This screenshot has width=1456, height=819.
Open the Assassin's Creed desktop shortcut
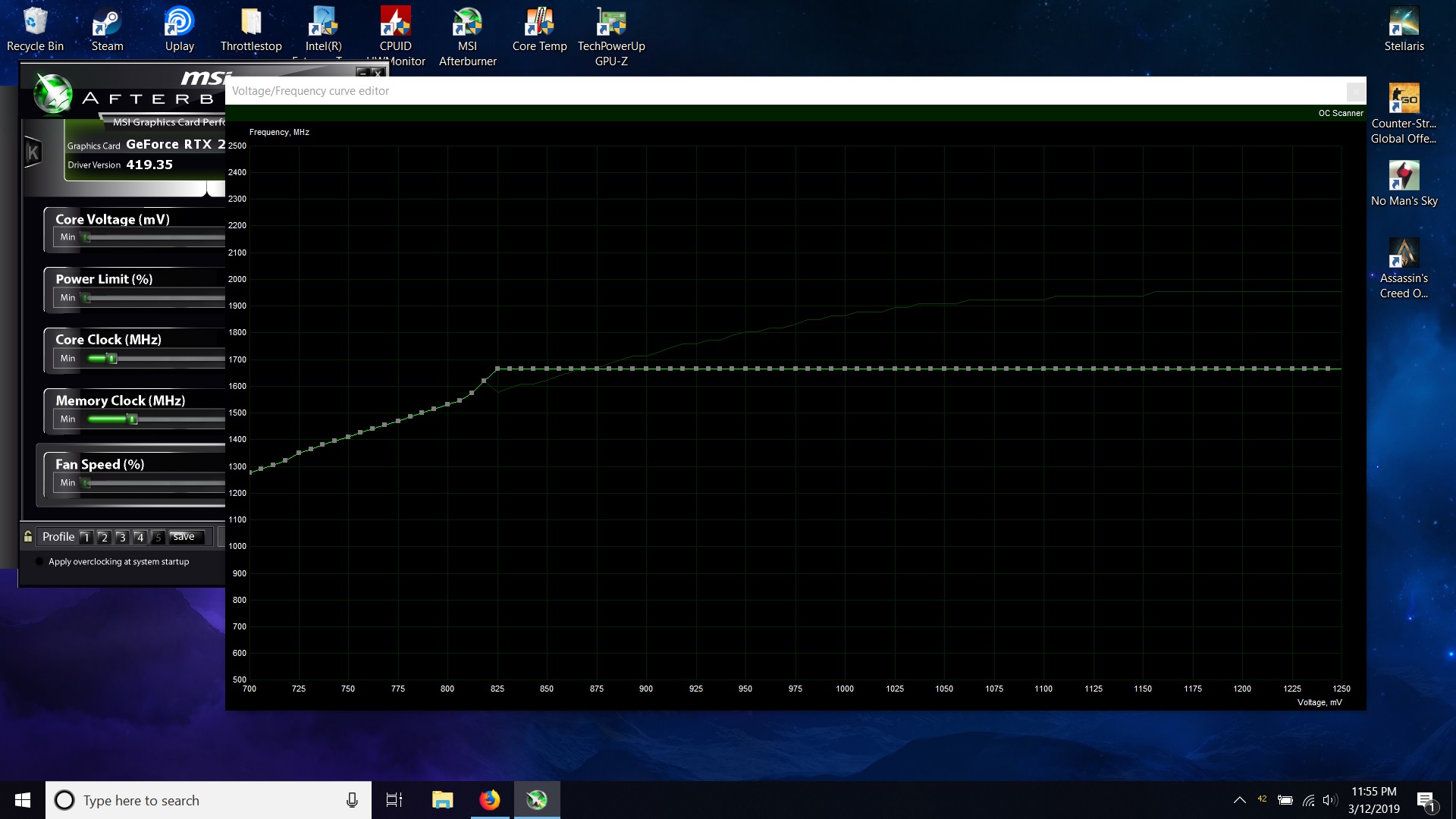(x=1404, y=268)
